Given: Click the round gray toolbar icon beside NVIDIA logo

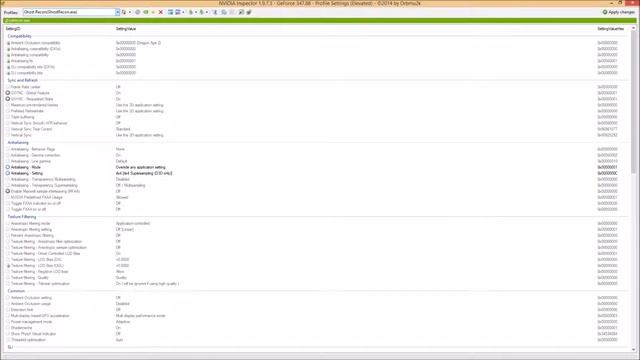Looking at the screenshot, I should (138, 12).
